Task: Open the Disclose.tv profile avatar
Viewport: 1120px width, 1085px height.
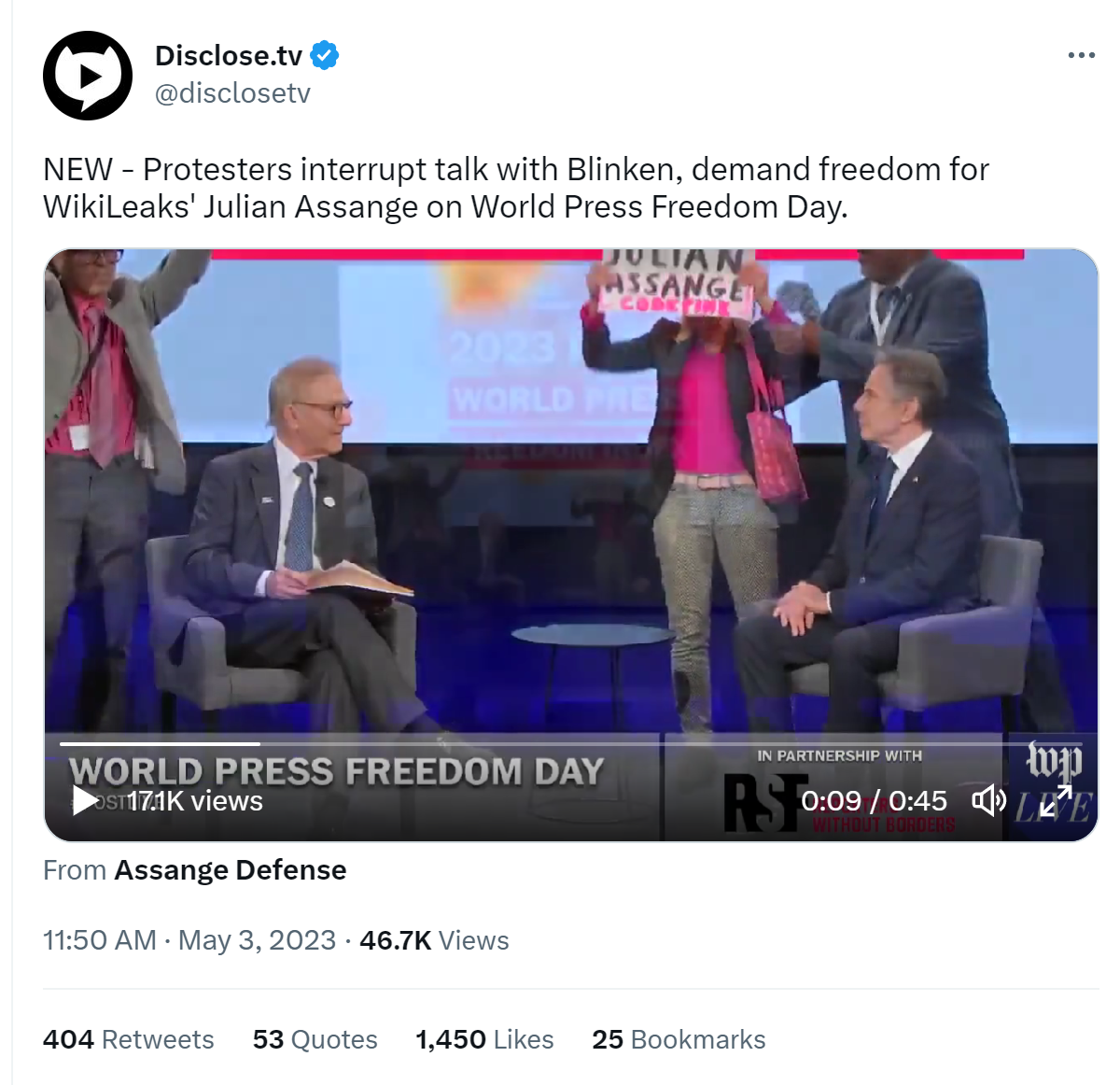Action: tap(88, 76)
